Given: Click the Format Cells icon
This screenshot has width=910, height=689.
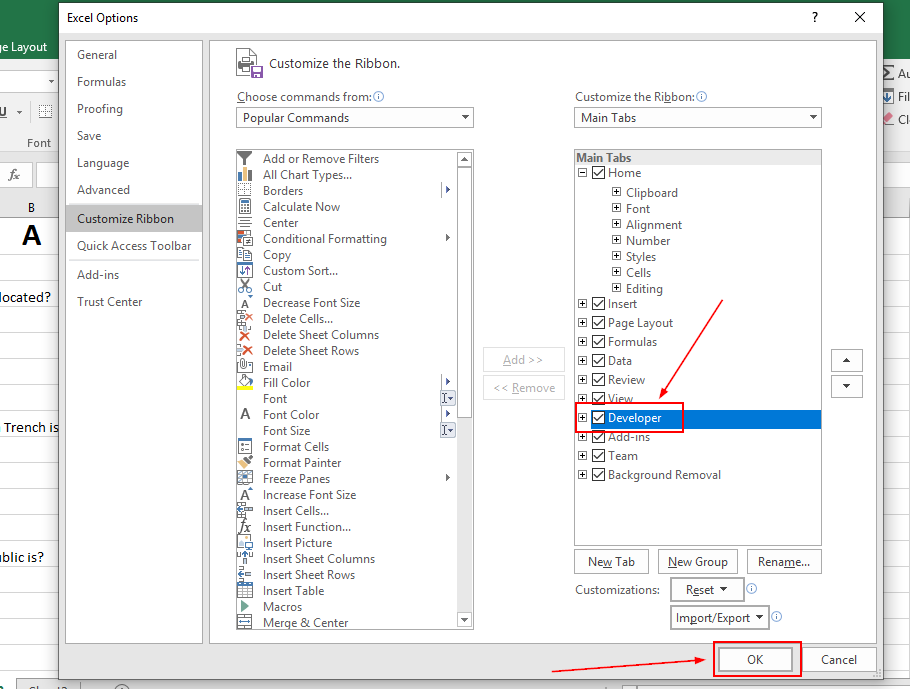Looking at the screenshot, I should 245,447.
